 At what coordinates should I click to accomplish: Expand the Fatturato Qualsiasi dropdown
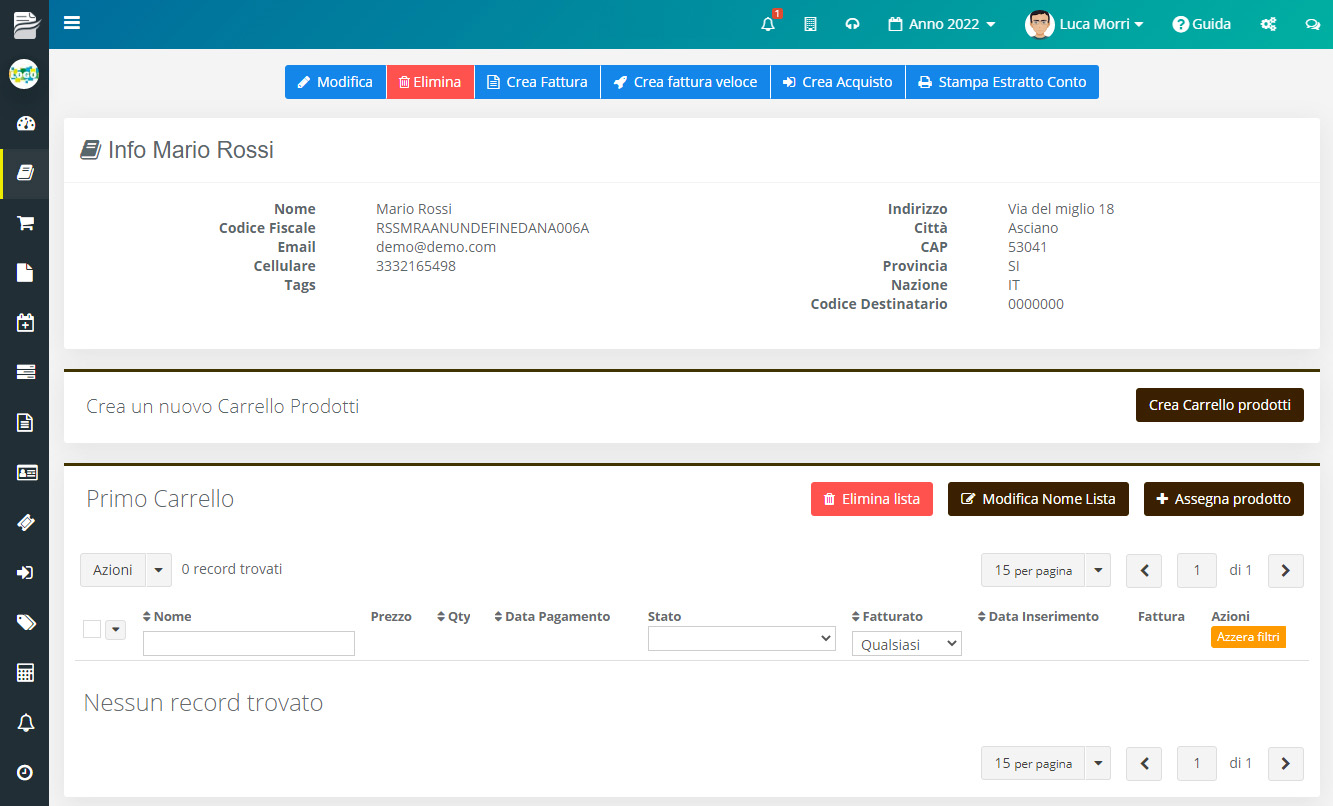coord(906,644)
